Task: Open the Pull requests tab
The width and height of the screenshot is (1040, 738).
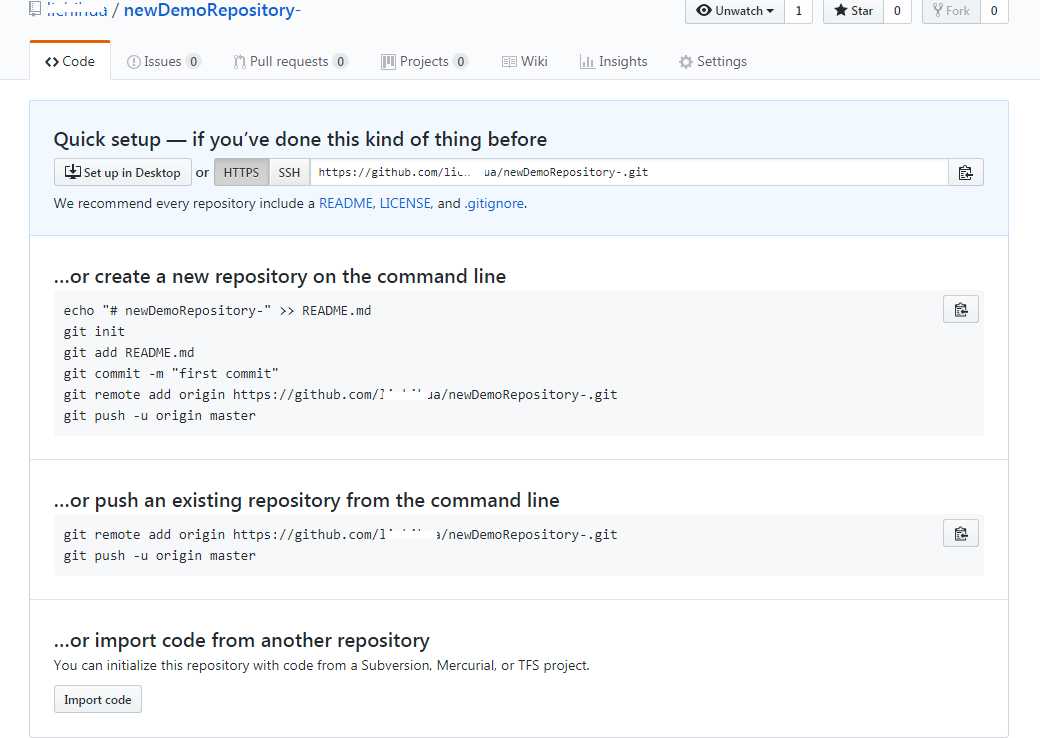Action: 290,61
